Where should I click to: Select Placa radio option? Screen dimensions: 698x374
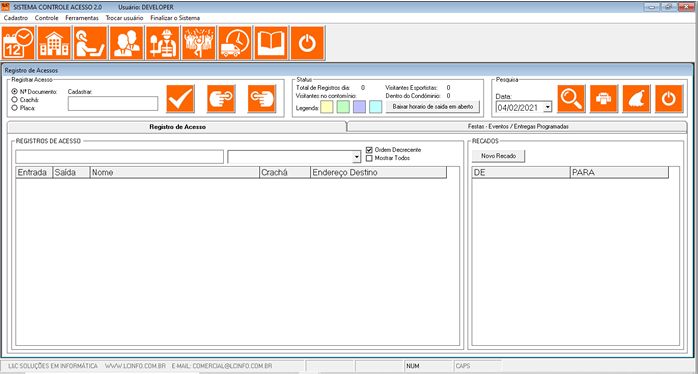coord(15,107)
